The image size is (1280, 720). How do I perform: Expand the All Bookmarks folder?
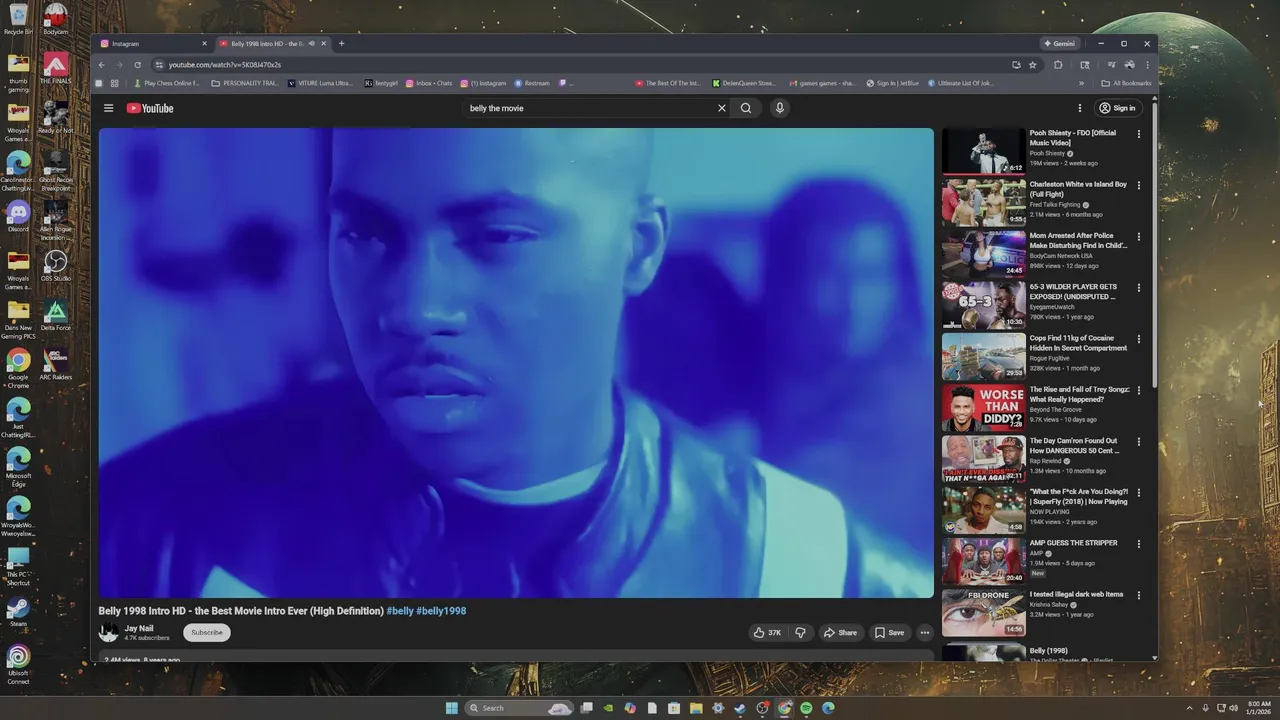[x=1126, y=83]
